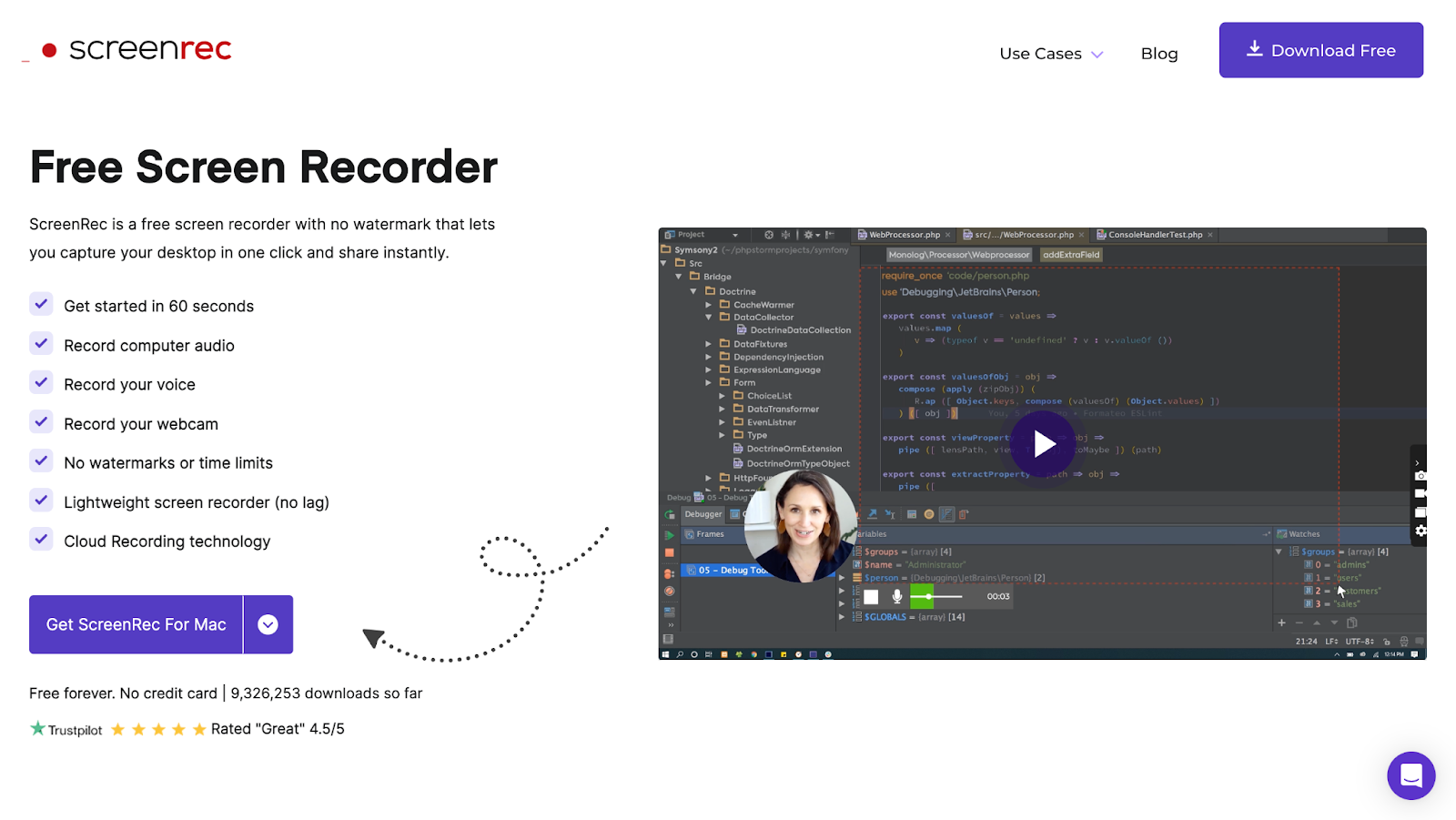Open the Use Cases dropdown menu
1456x820 pixels.
(x=1051, y=54)
